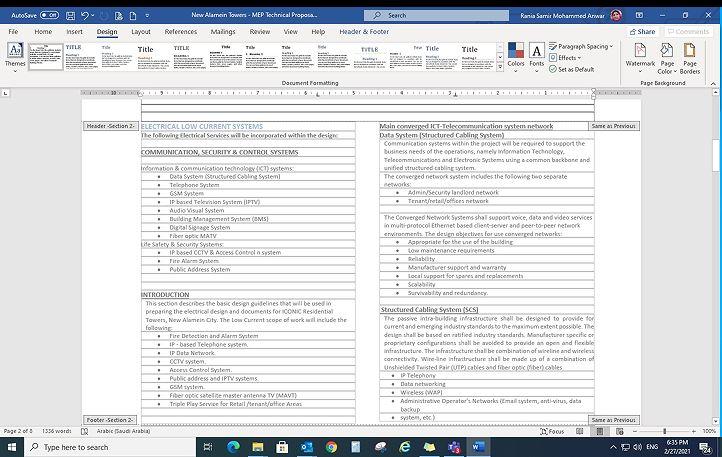Open the Effects dropdown
Viewport: 722px width, 457px height.
pyautogui.click(x=565, y=58)
